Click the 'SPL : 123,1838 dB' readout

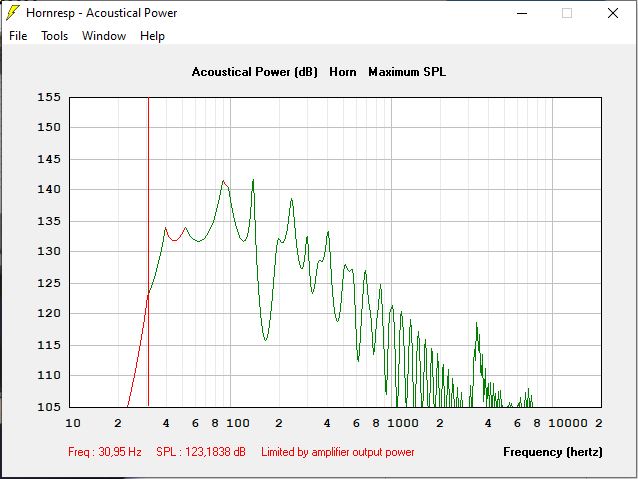point(201,452)
